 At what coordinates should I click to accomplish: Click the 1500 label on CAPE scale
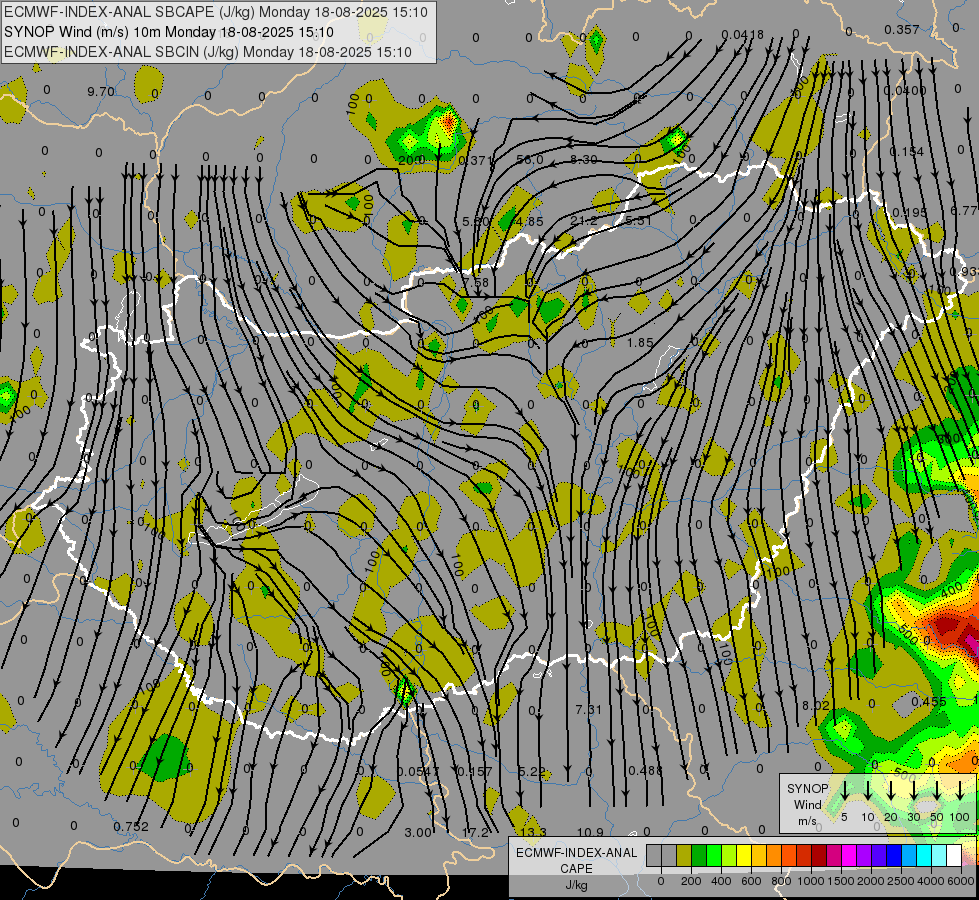click(x=841, y=881)
